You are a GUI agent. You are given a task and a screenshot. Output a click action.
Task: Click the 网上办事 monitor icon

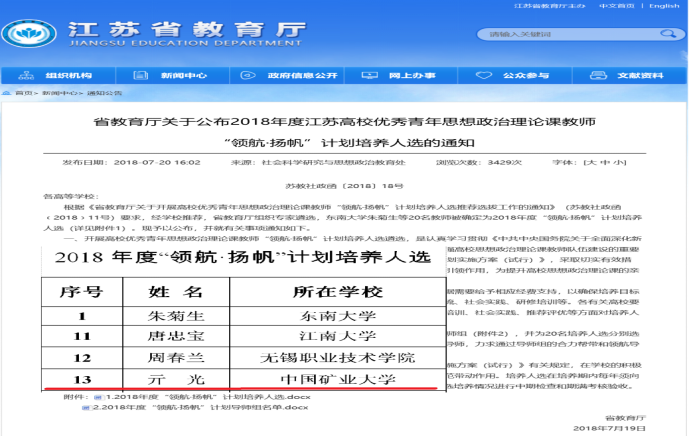370,76
